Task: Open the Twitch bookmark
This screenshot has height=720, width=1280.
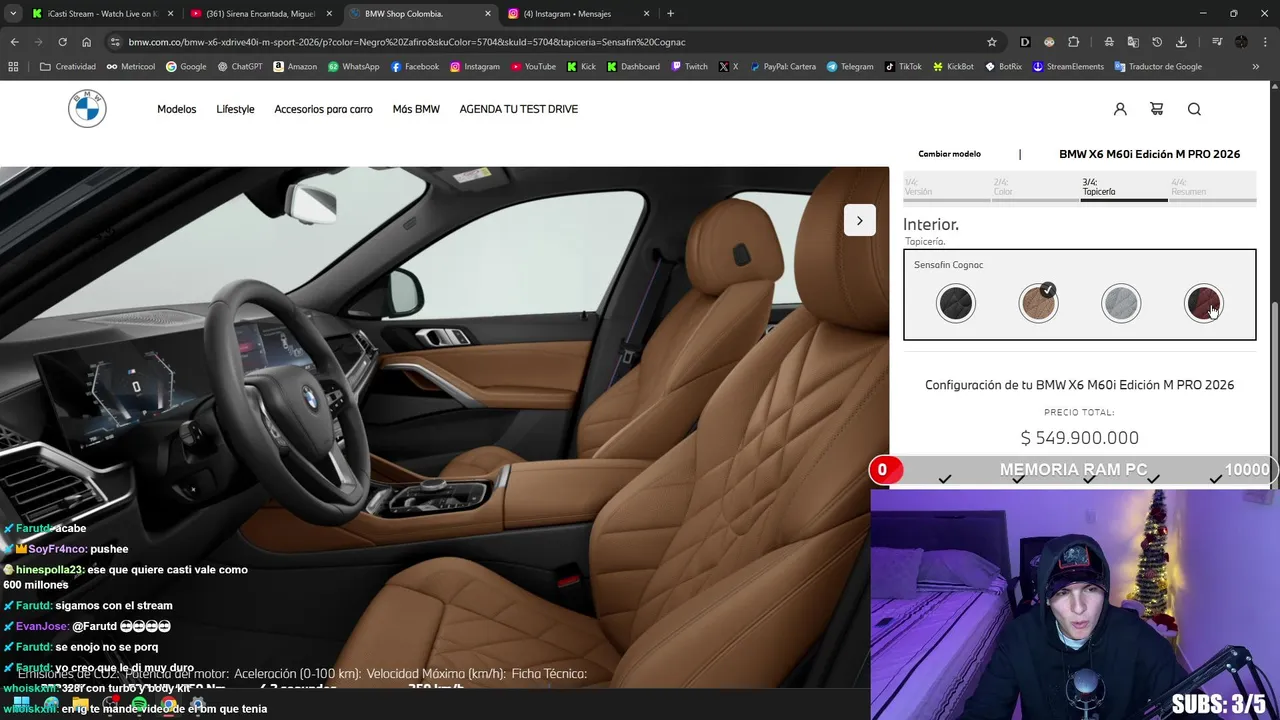Action: (689, 67)
